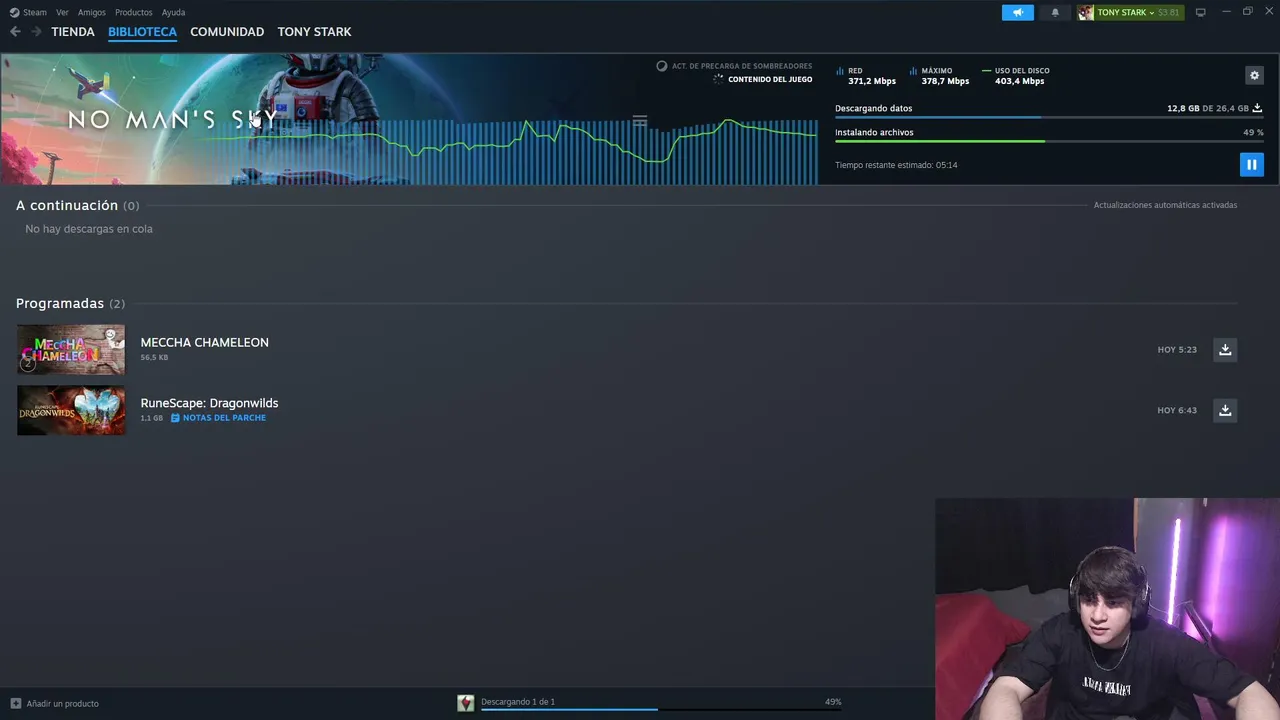This screenshot has height=720, width=1280.
Task: Click the ACT. DE PRECARGA DE SOMBREADORES label
Action: click(742, 66)
